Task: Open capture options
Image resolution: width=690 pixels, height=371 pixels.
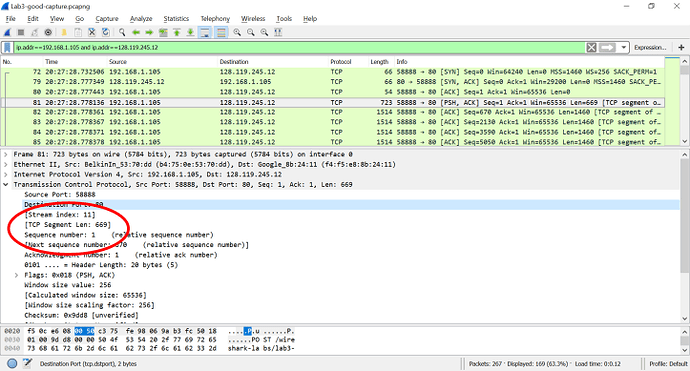Action: [x=48, y=32]
